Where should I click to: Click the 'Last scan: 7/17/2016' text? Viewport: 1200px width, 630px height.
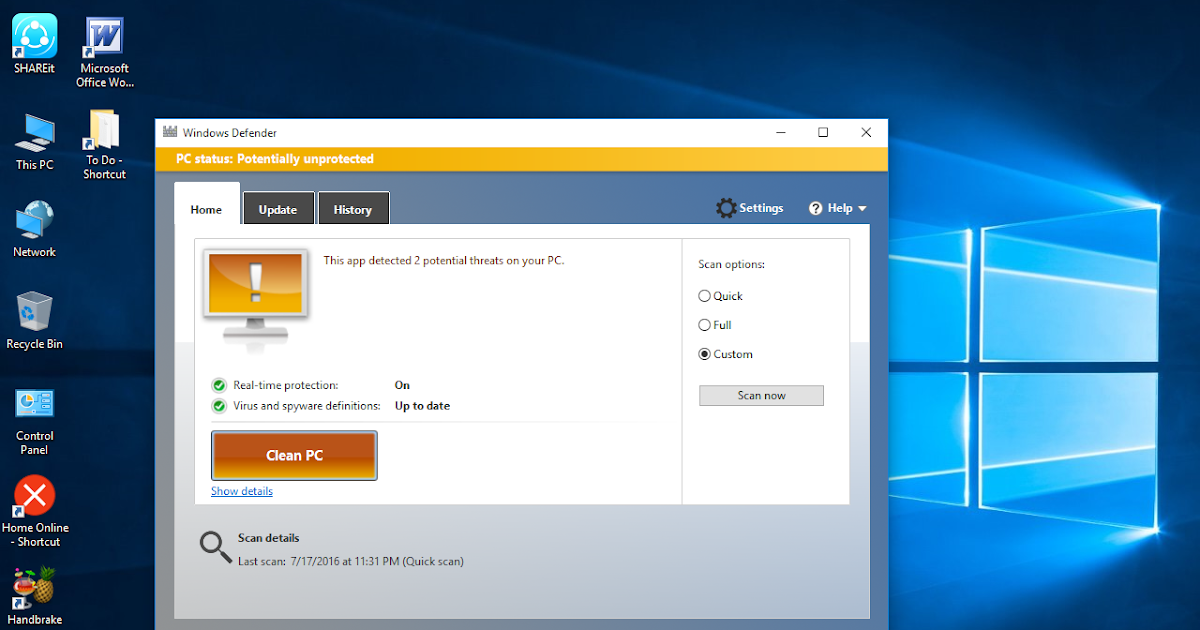point(351,561)
